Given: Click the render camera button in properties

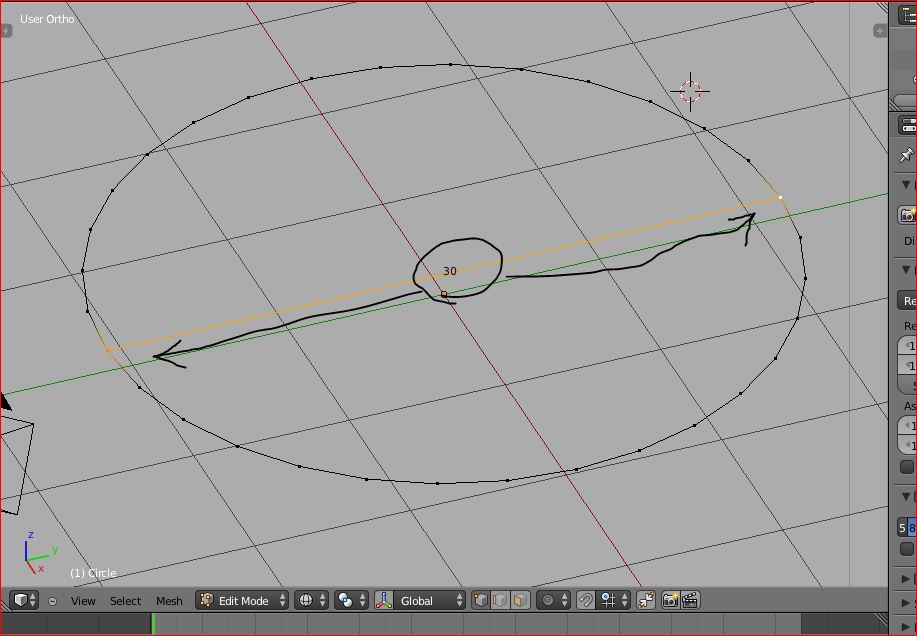Looking at the screenshot, I should (908, 215).
